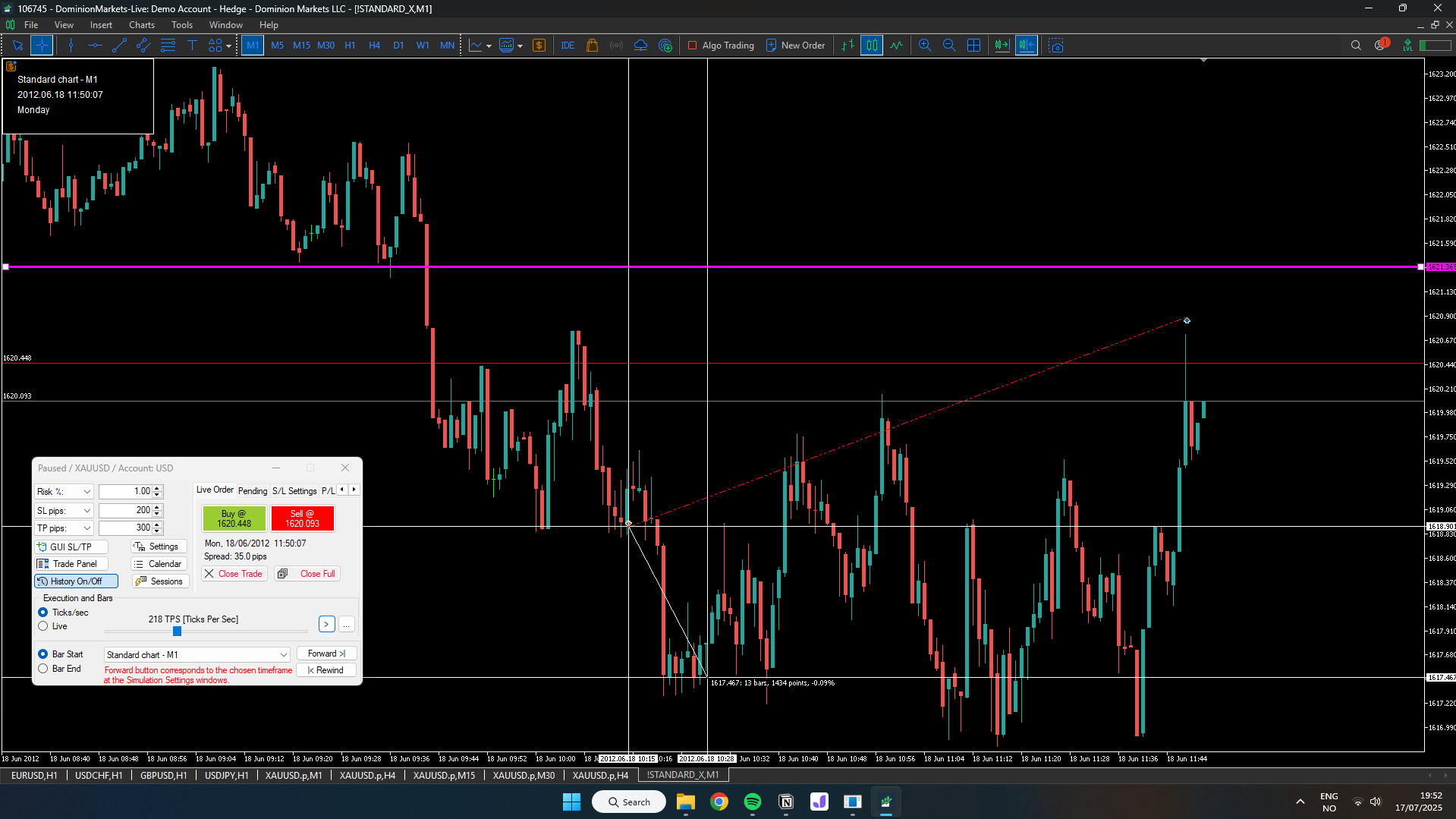Click Sell @ 1620.093 button

pos(302,518)
